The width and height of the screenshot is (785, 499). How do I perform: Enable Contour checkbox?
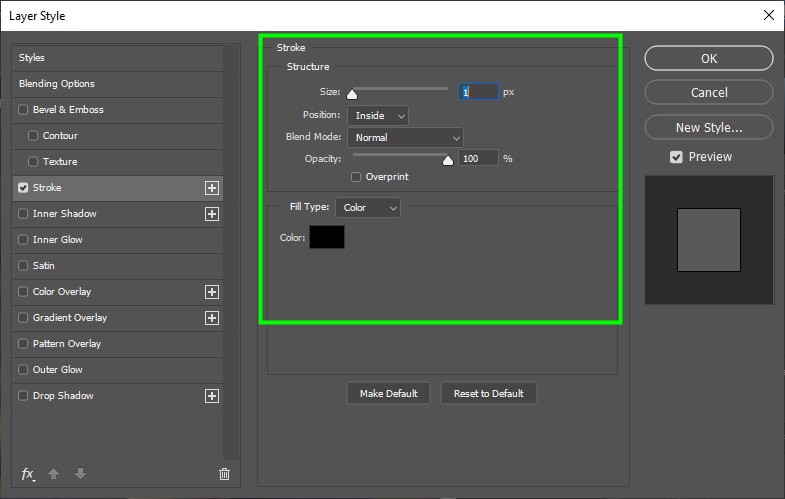(33, 135)
